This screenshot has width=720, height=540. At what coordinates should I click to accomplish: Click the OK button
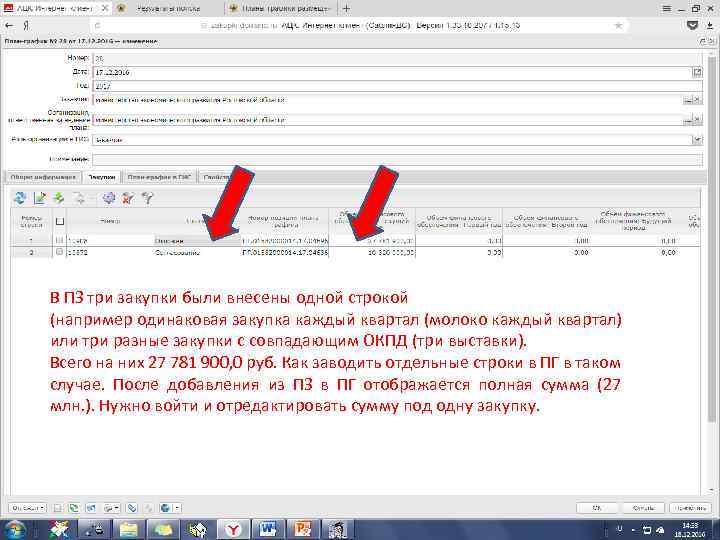pos(597,508)
